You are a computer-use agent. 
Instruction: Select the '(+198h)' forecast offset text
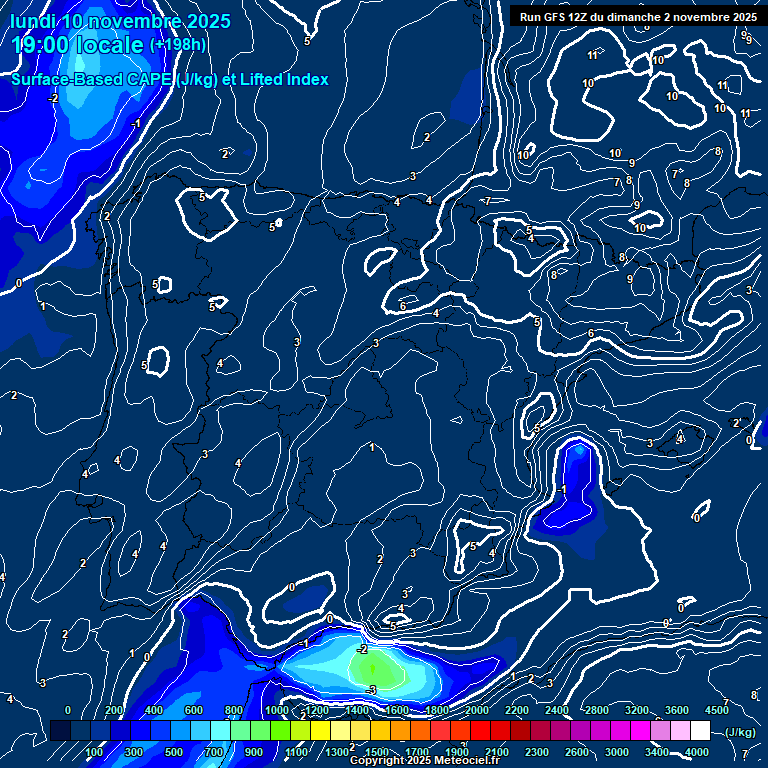tap(178, 45)
